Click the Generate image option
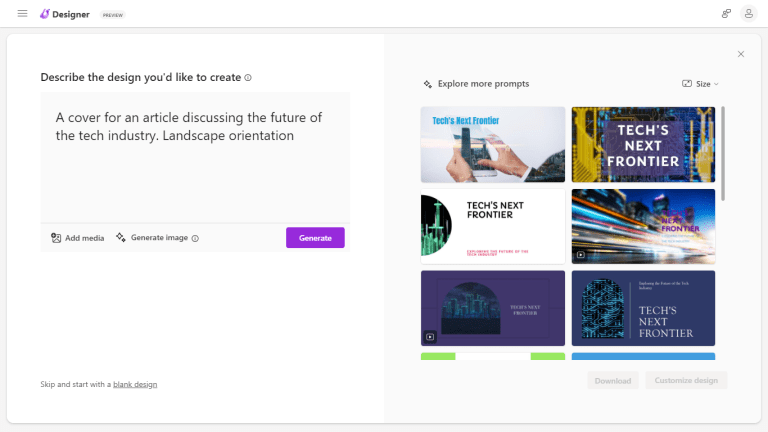 (152, 238)
